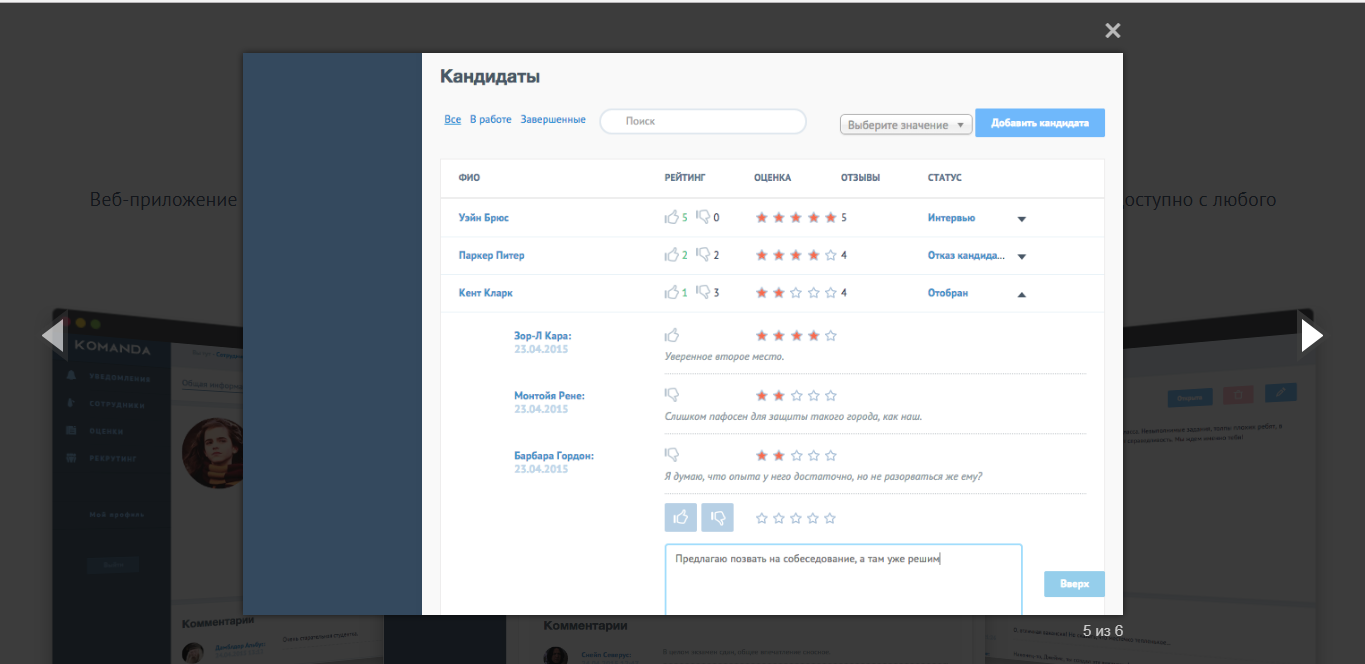The height and width of the screenshot is (664, 1365).
Task: Set third star in empty rating row
Action: (x=796, y=518)
